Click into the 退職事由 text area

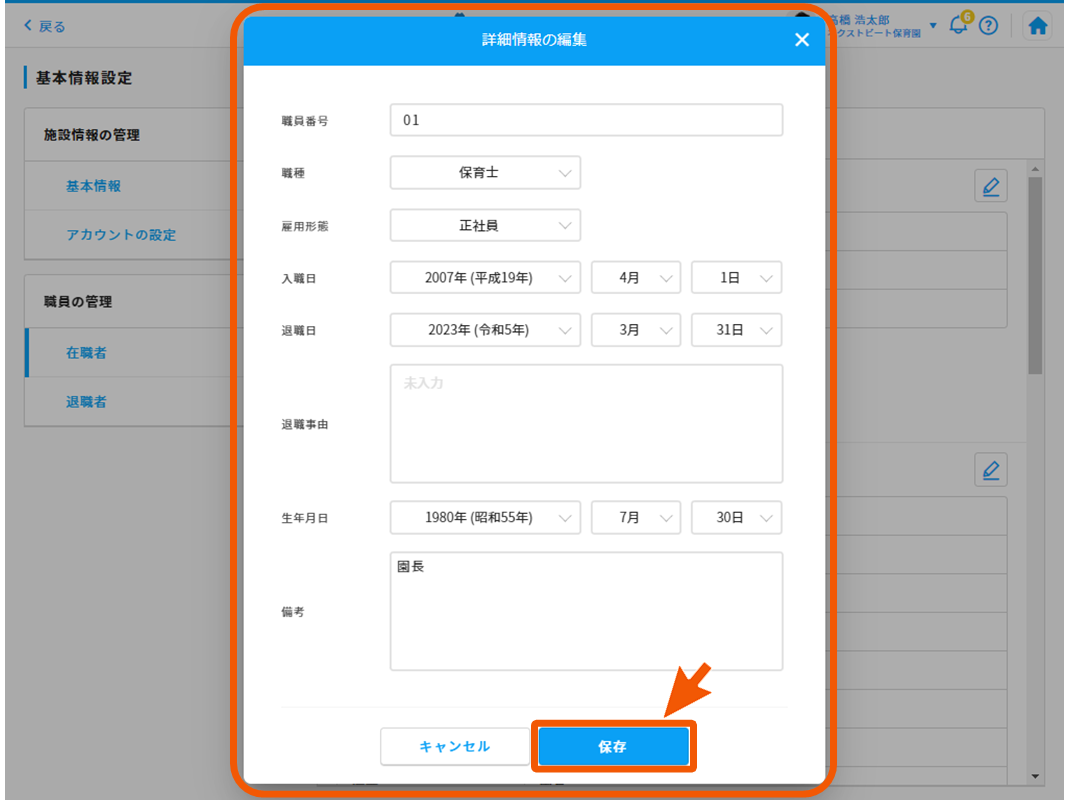[x=586, y=424]
